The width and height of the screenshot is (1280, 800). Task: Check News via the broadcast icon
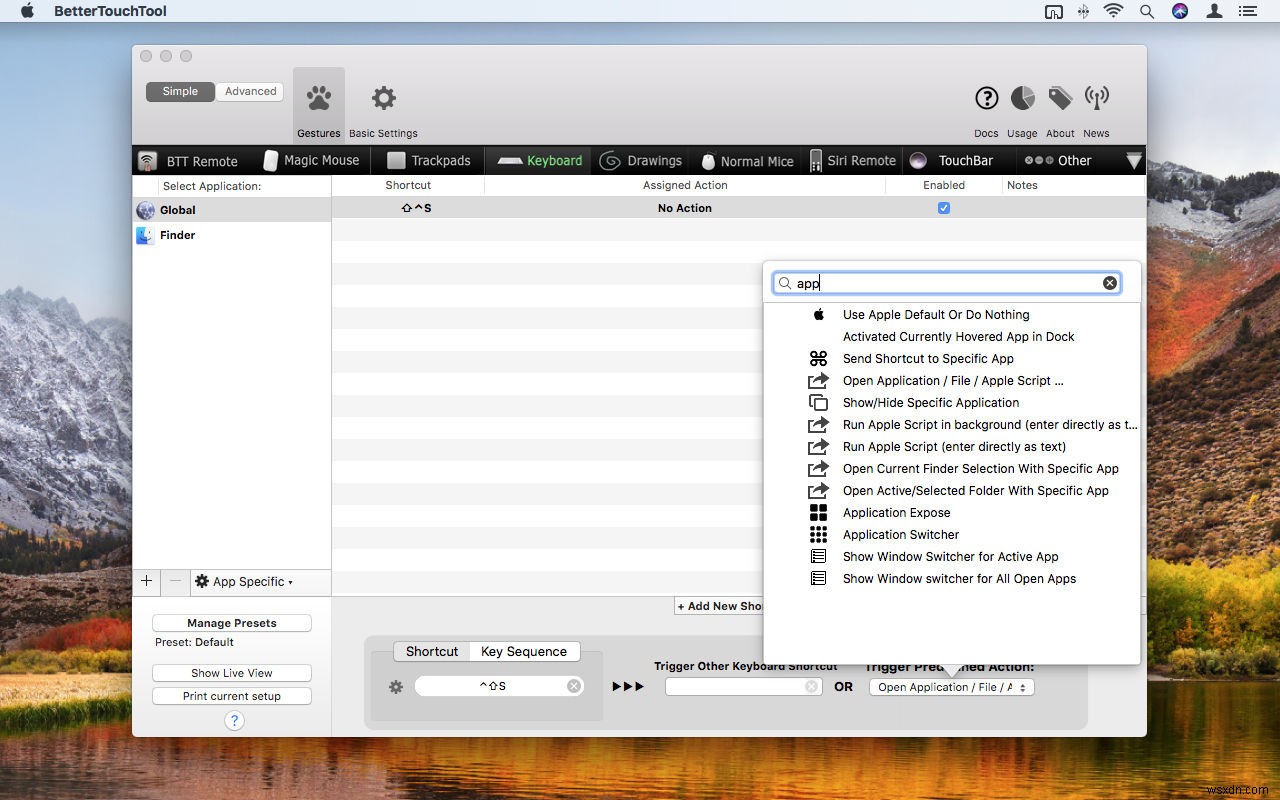point(1096,98)
